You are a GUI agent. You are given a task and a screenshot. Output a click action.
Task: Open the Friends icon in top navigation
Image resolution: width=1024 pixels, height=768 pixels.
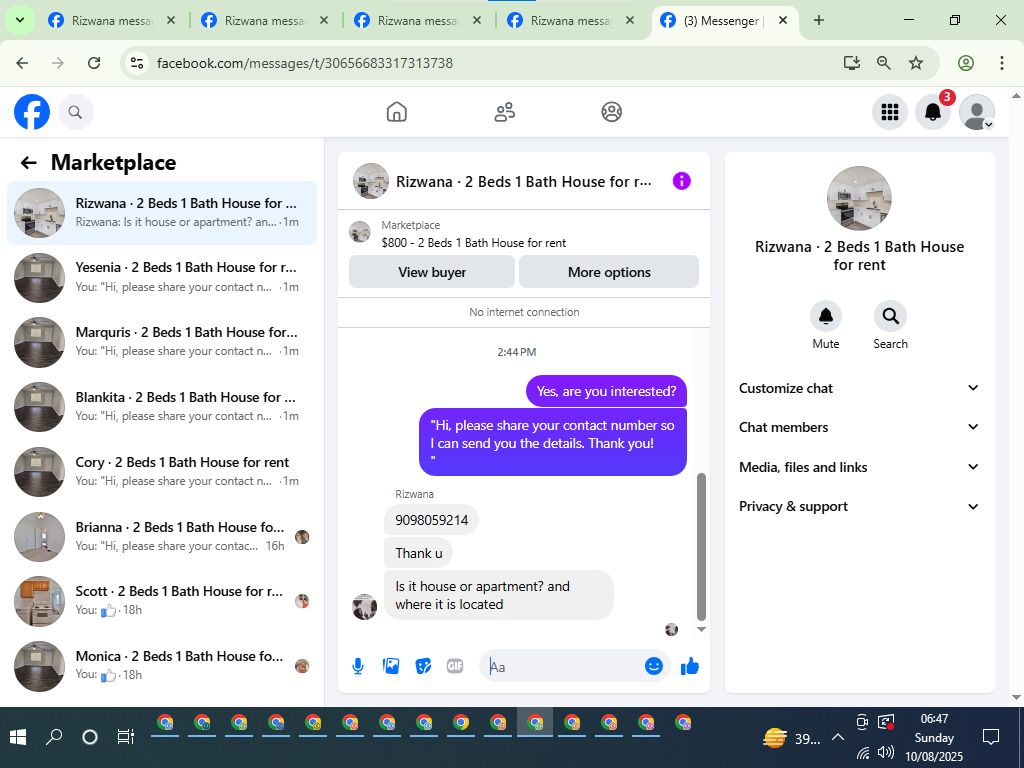coord(504,112)
